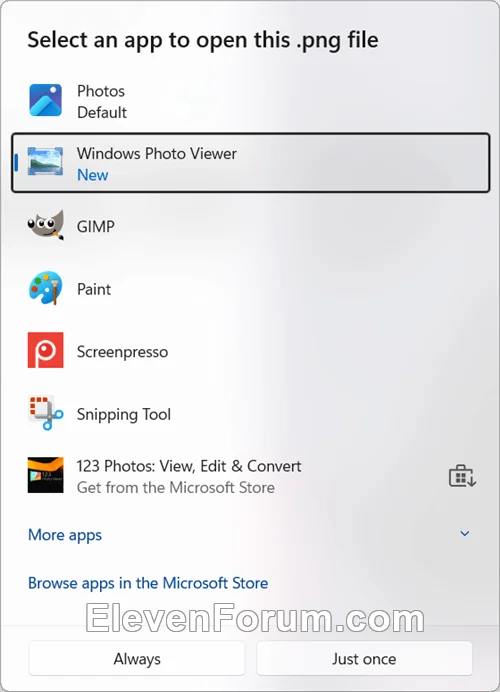Click the GIMP mascot icon

(x=45, y=225)
